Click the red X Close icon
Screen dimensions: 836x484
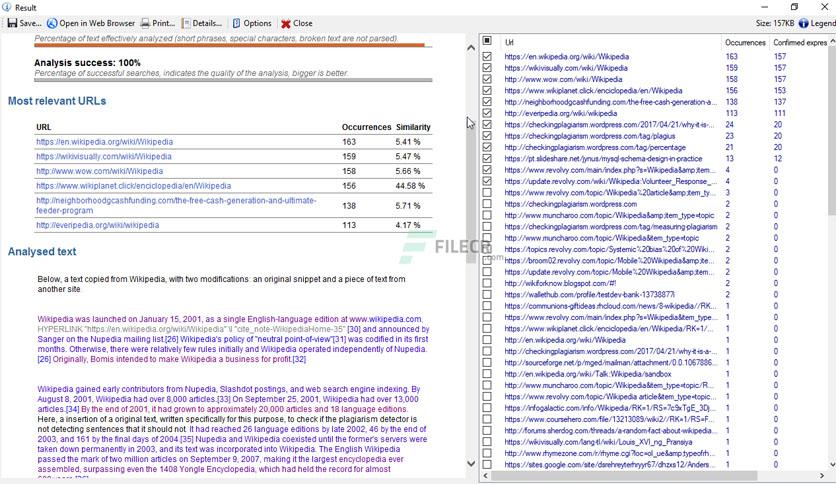[x=286, y=24]
